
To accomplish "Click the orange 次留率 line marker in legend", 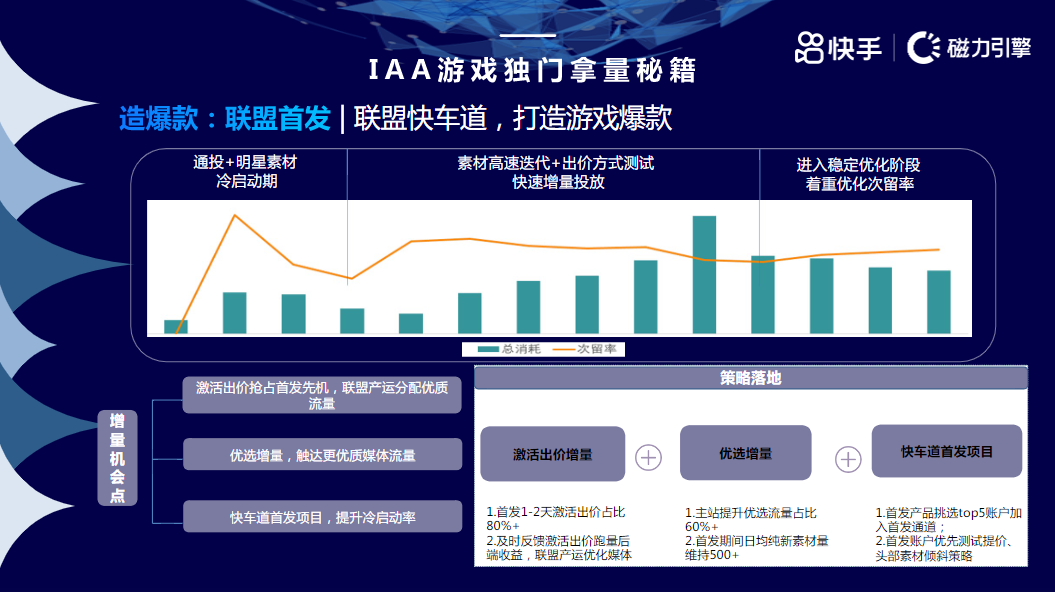I will [x=564, y=348].
